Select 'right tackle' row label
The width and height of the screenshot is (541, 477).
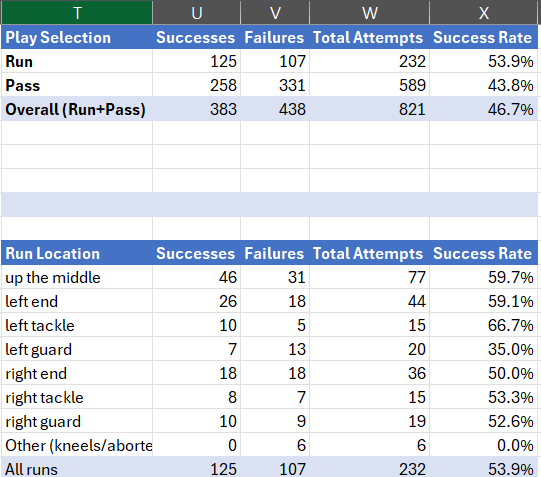77,397
